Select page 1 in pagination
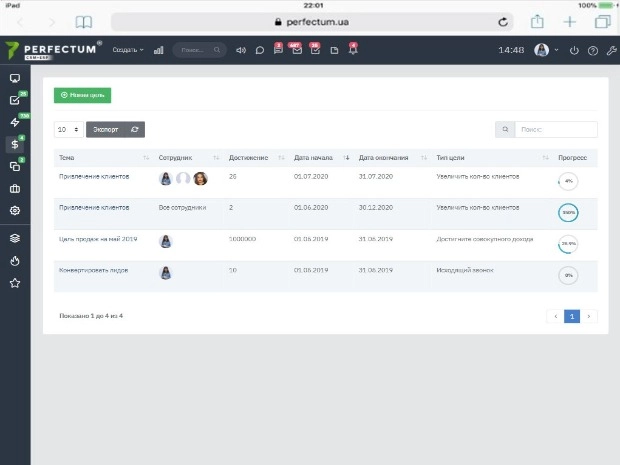The height and width of the screenshot is (465, 620). [572, 316]
